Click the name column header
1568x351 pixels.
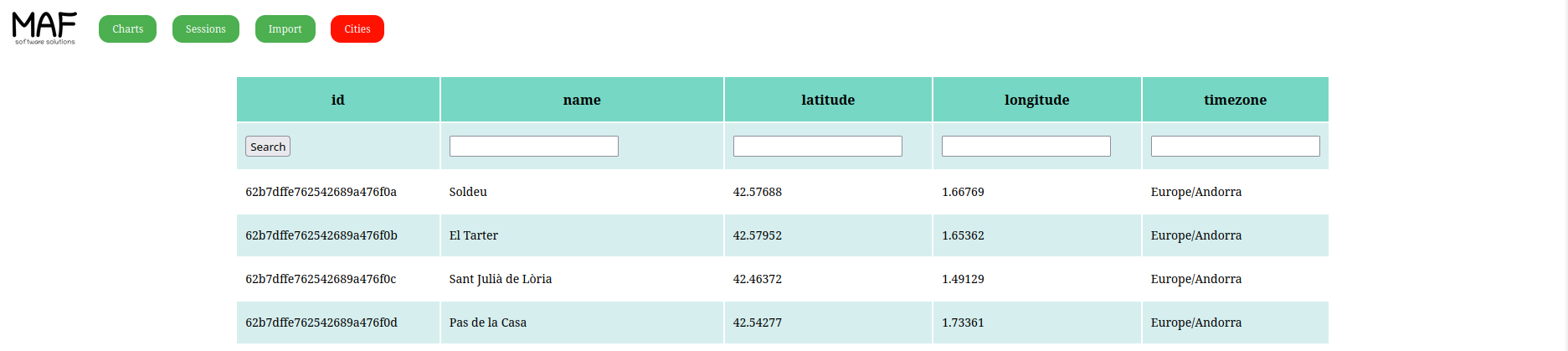tap(582, 100)
